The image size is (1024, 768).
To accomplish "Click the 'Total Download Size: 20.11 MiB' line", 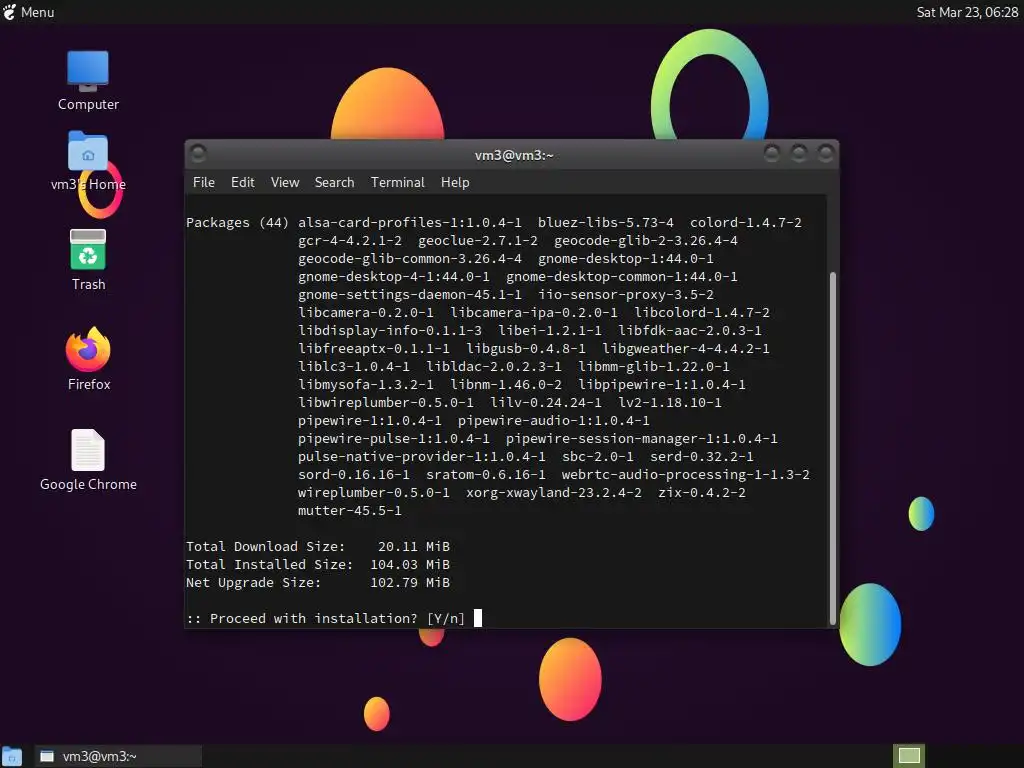I will (318, 547).
